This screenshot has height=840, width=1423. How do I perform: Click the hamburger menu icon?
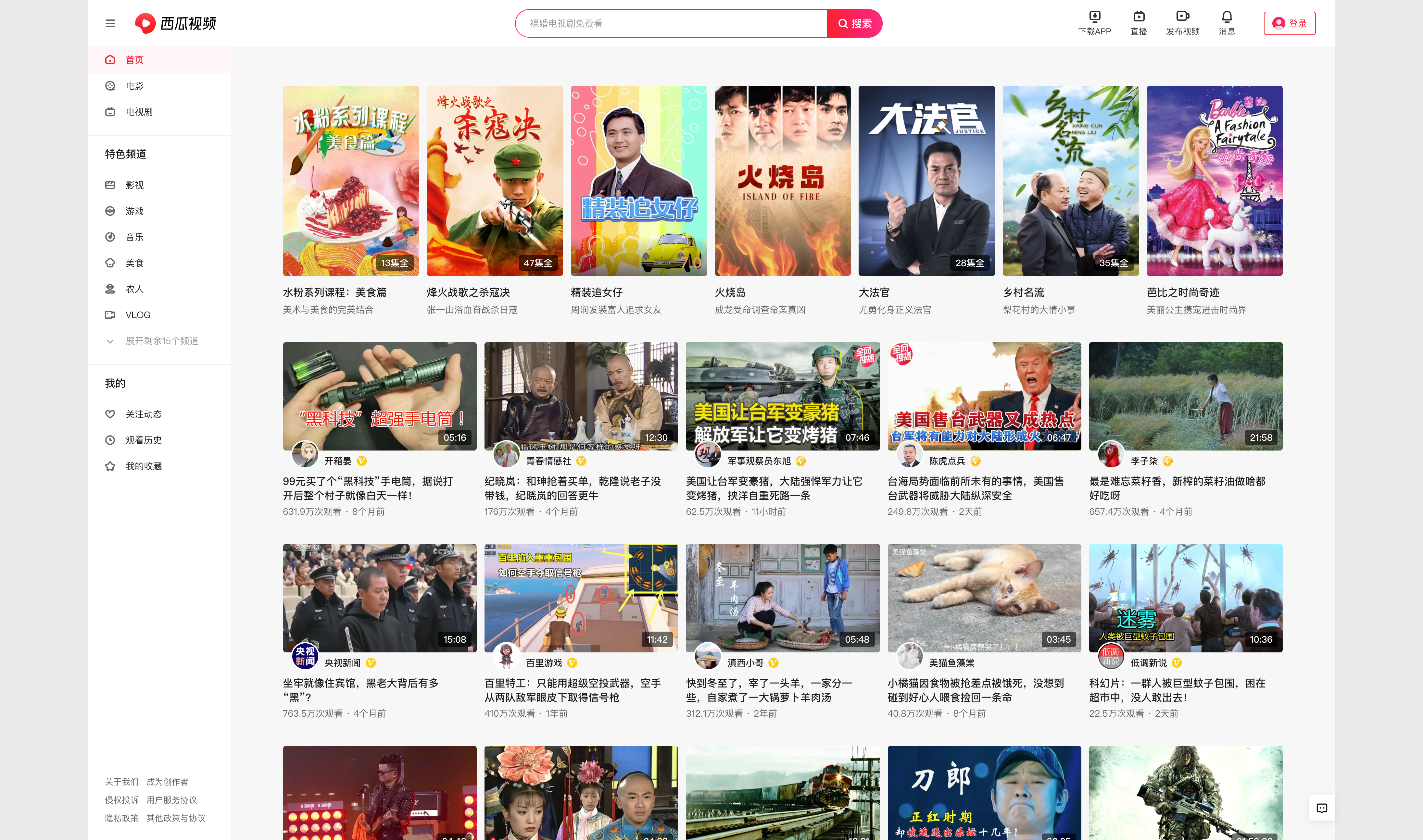pyautogui.click(x=110, y=23)
